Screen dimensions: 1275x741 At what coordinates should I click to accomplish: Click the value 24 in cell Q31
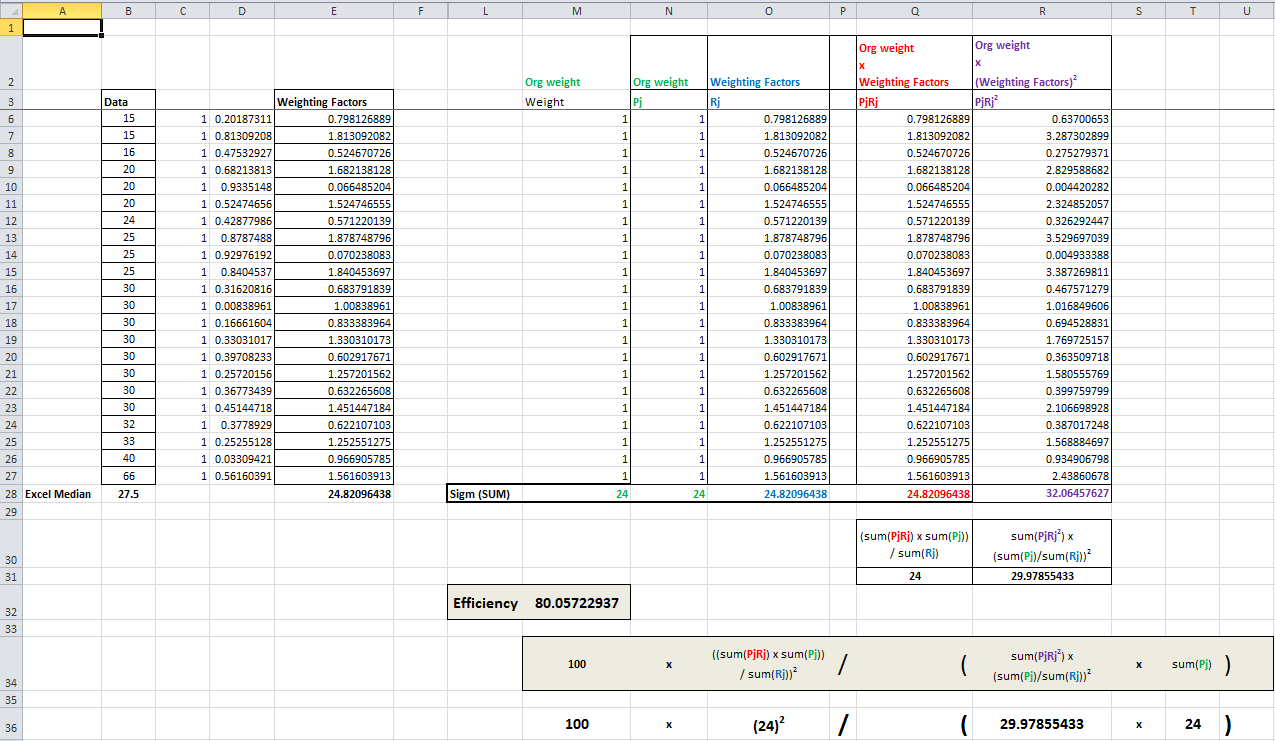click(x=914, y=576)
